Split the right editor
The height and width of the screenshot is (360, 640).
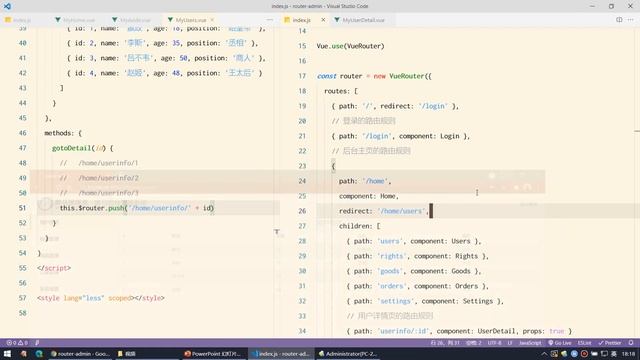click(x=619, y=20)
